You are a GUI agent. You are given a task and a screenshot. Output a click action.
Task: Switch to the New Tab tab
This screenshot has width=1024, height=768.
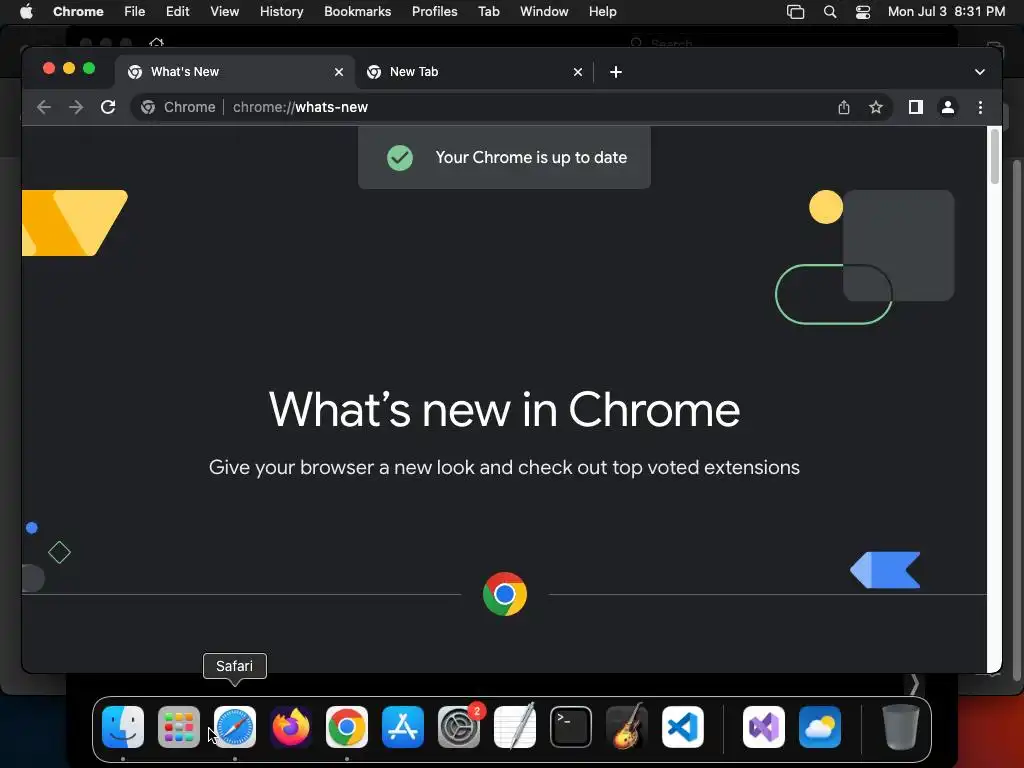click(474, 72)
